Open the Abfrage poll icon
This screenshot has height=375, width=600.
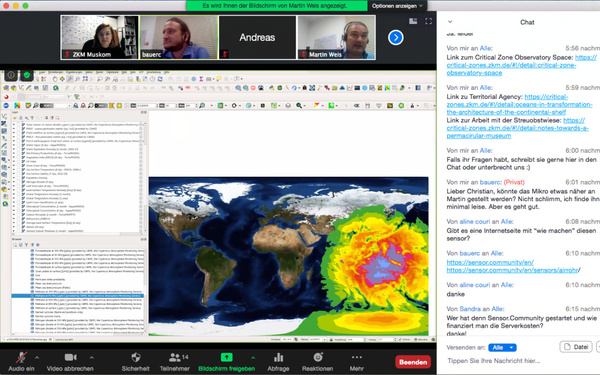point(278,357)
